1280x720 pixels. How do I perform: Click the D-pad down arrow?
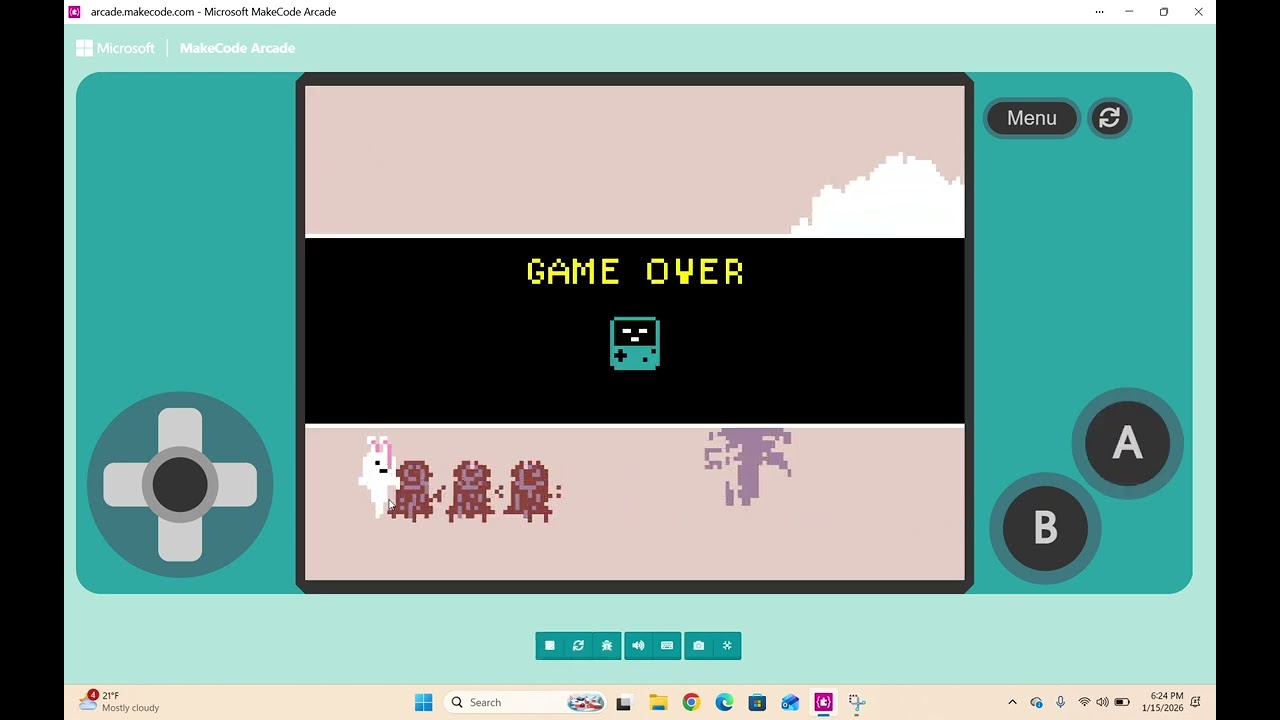pyautogui.click(x=180, y=539)
